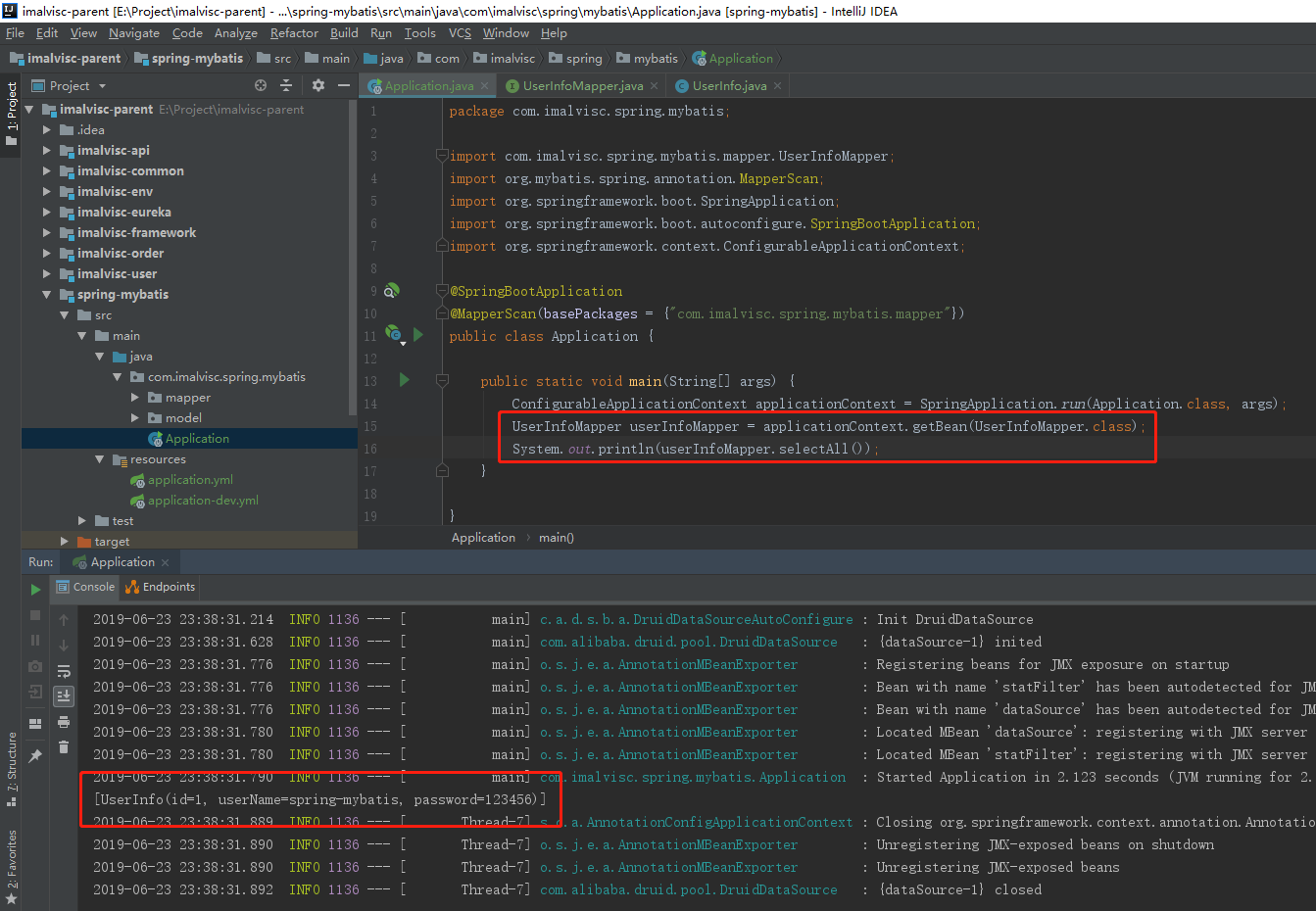Click main() in the editor breadcrumb
Image resolution: width=1316 pixels, height=911 pixels.
click(557, 538)
